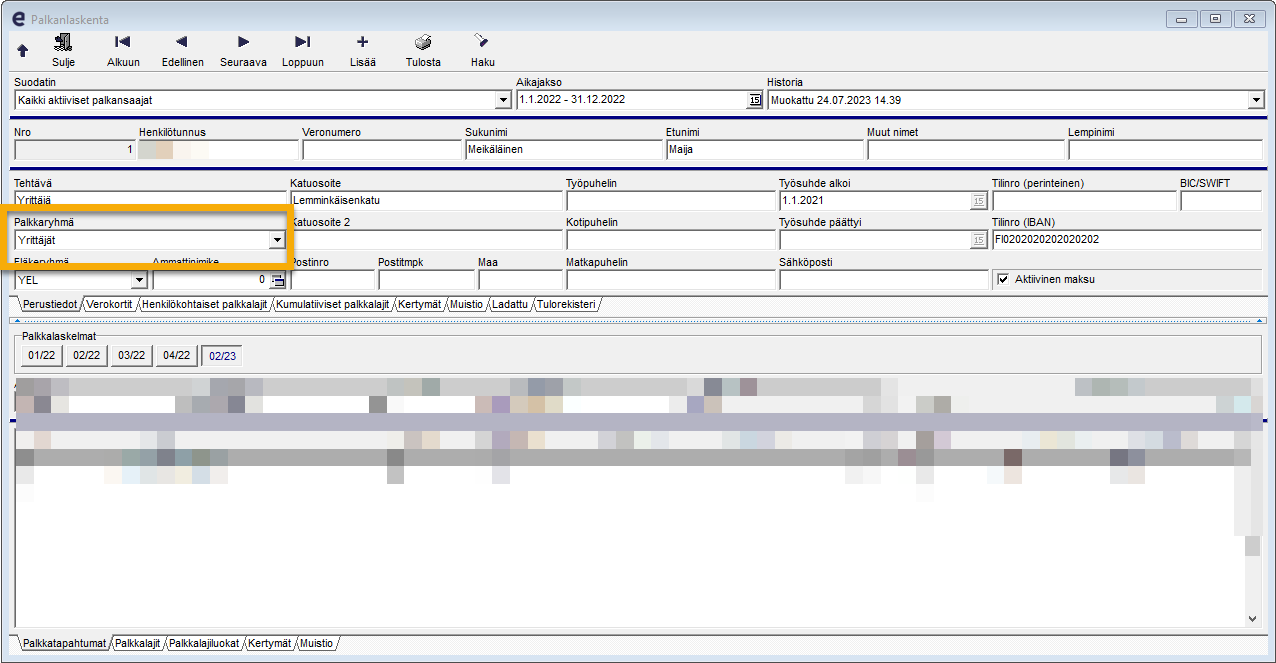Click the Ammattinimike lookup button

click(277, 280)
